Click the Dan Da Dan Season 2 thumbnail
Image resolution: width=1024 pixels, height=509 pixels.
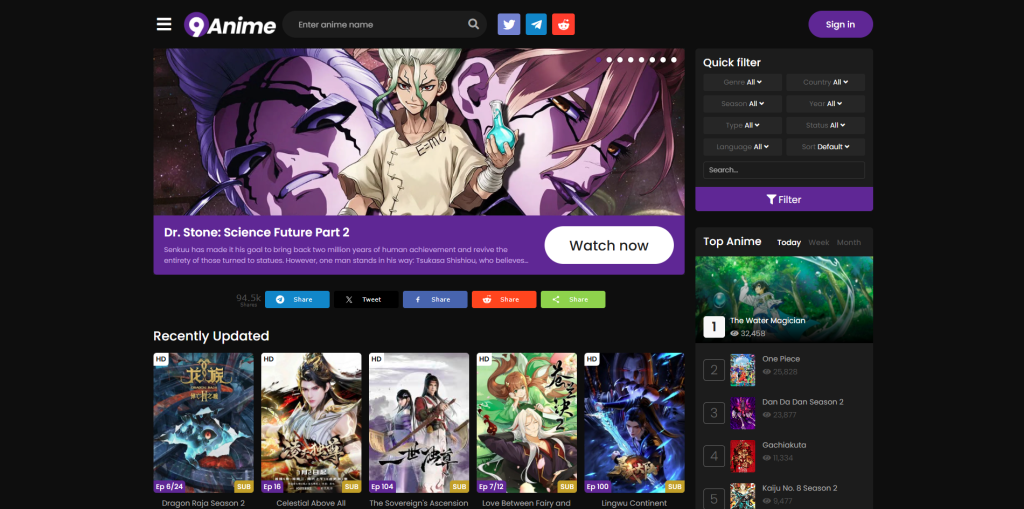point(743,413)
